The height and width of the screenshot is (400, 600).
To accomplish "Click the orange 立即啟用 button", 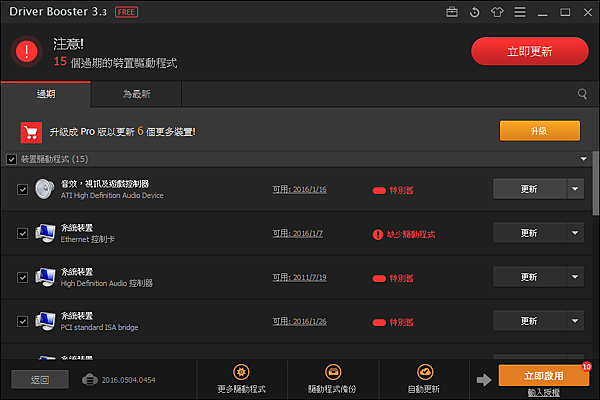I will click(x=543, y=376).
